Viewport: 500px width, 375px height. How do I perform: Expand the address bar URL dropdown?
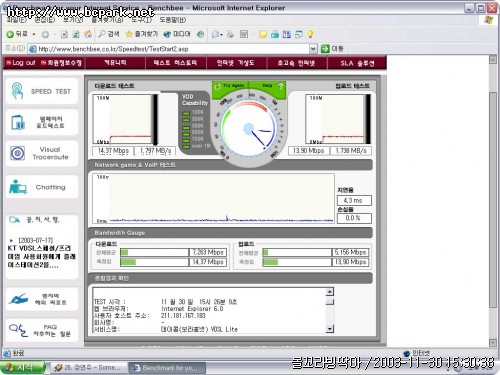313,49
